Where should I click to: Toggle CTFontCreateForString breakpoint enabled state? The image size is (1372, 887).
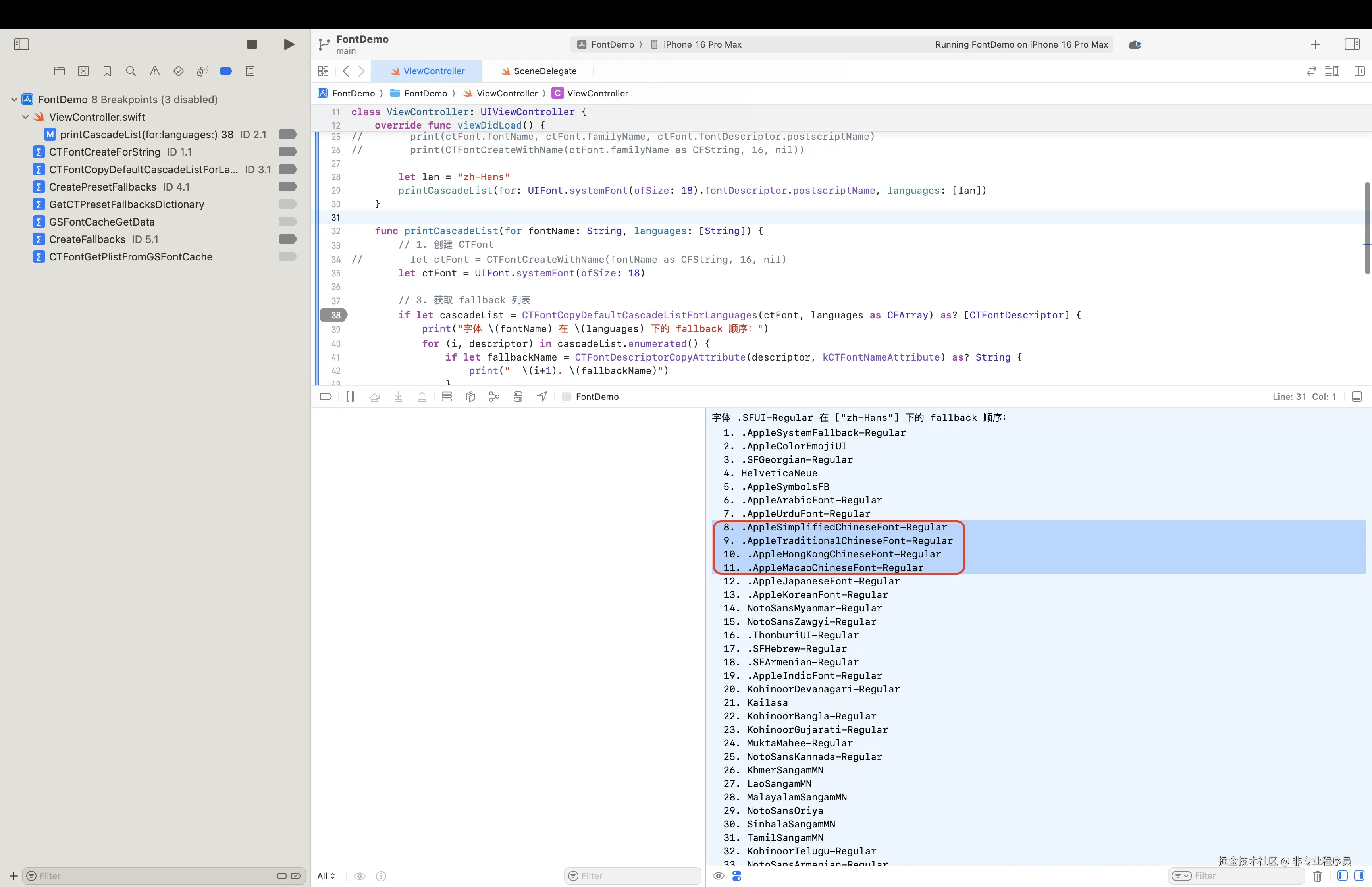point(287,152)
